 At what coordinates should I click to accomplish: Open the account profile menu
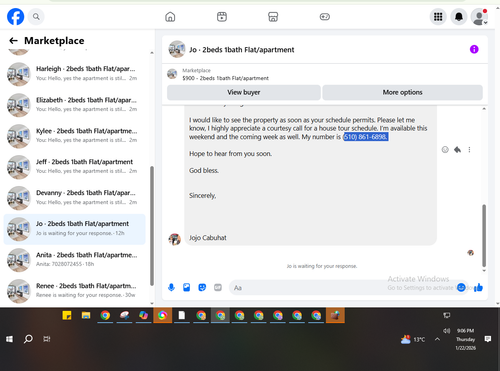[x=479, y=17]
